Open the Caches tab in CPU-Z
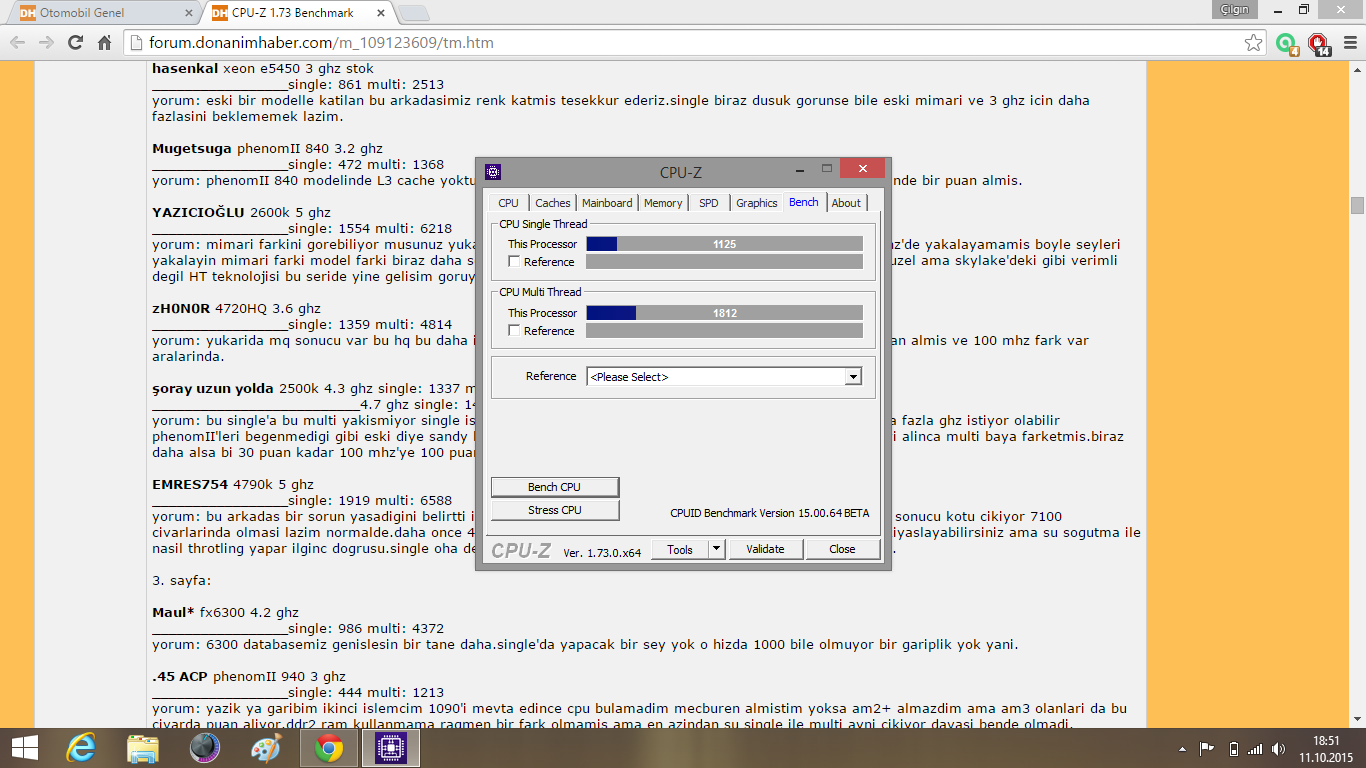Viewport: 1366px width, 768px height. pos(553,203)
